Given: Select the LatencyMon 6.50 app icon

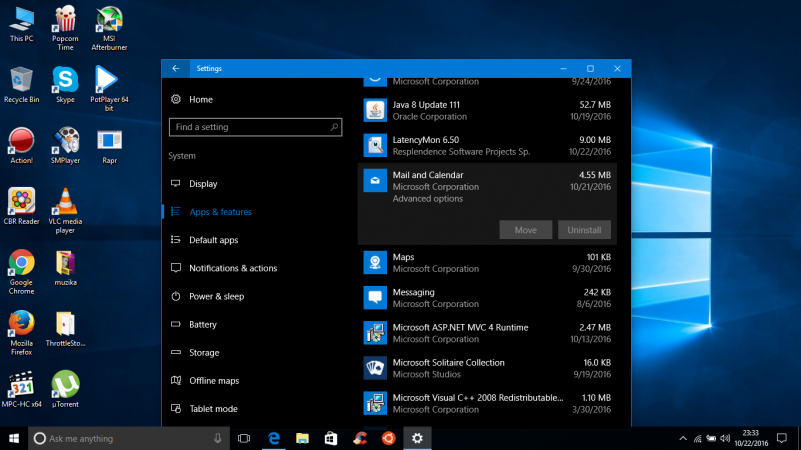Looking at the screenshot, I should 375,146.
